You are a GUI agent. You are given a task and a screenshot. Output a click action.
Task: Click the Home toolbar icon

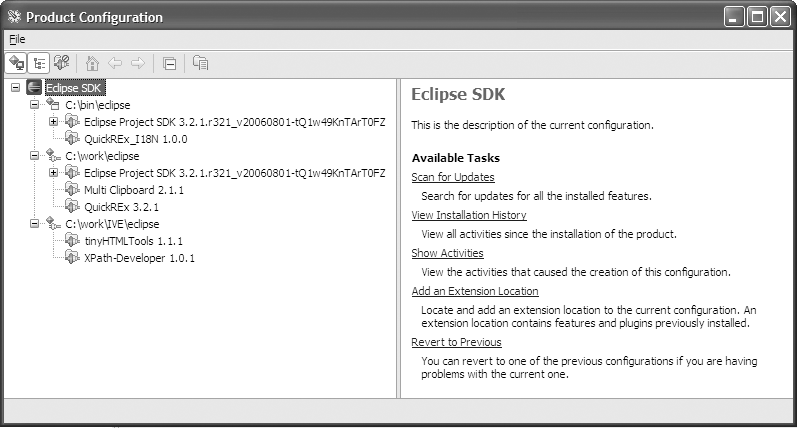pos(92,63)
